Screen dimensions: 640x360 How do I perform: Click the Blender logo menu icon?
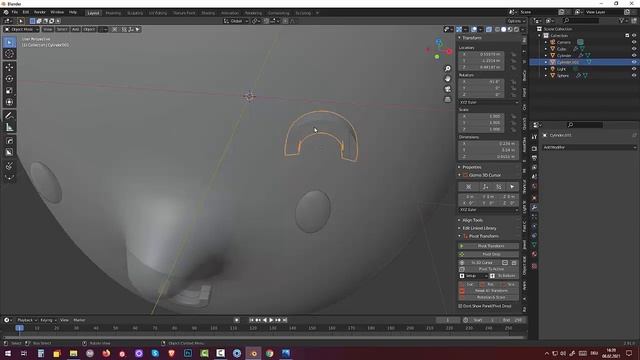[6, 12]
